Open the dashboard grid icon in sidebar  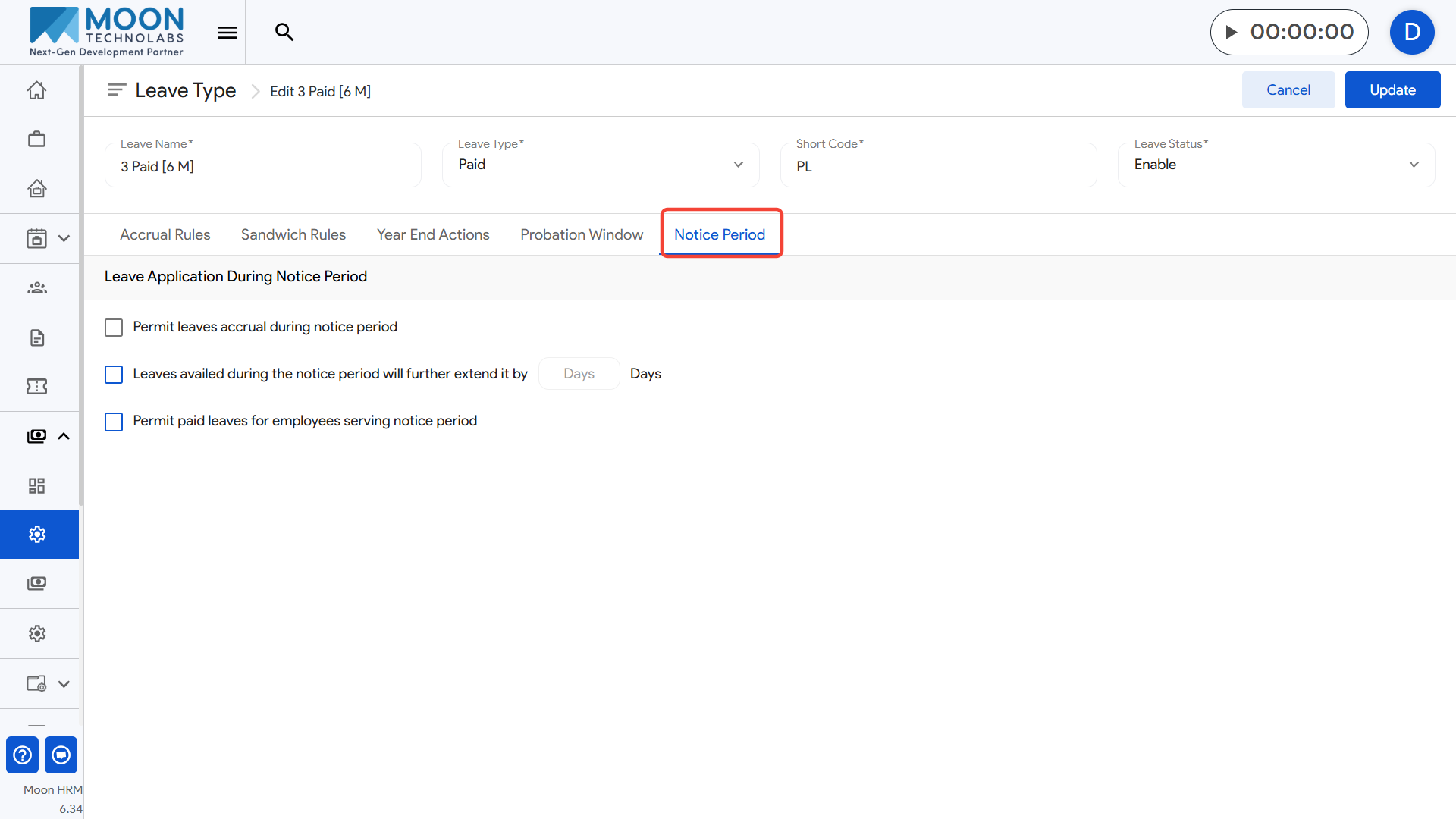coord(36,485)
